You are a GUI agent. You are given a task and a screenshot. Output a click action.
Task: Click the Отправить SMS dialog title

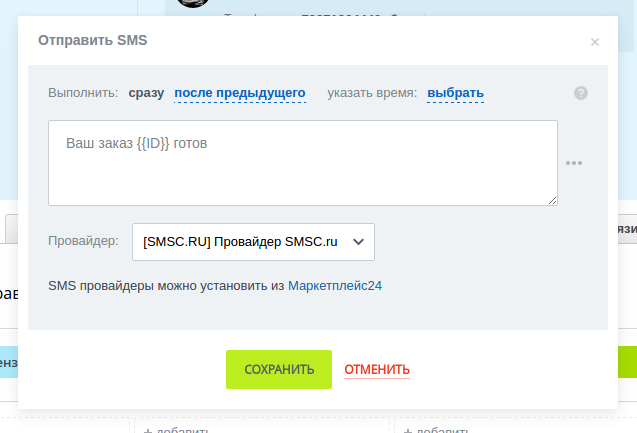point(92,41)
